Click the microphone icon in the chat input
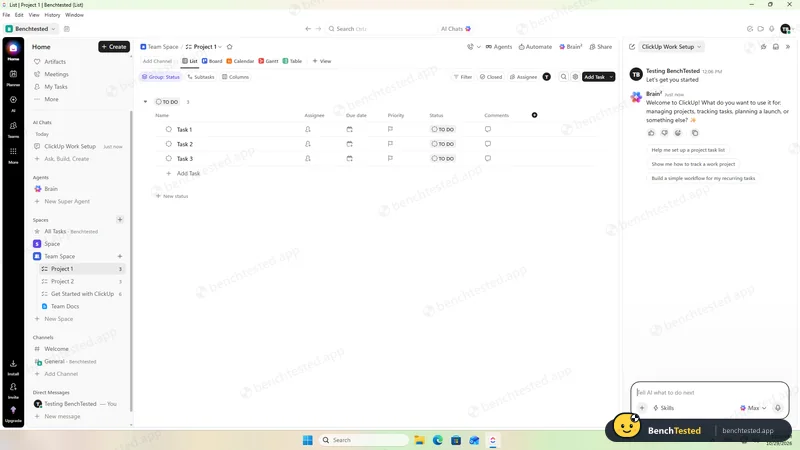Viewport: 800px width, 450px height. click(x=778, y=408)
